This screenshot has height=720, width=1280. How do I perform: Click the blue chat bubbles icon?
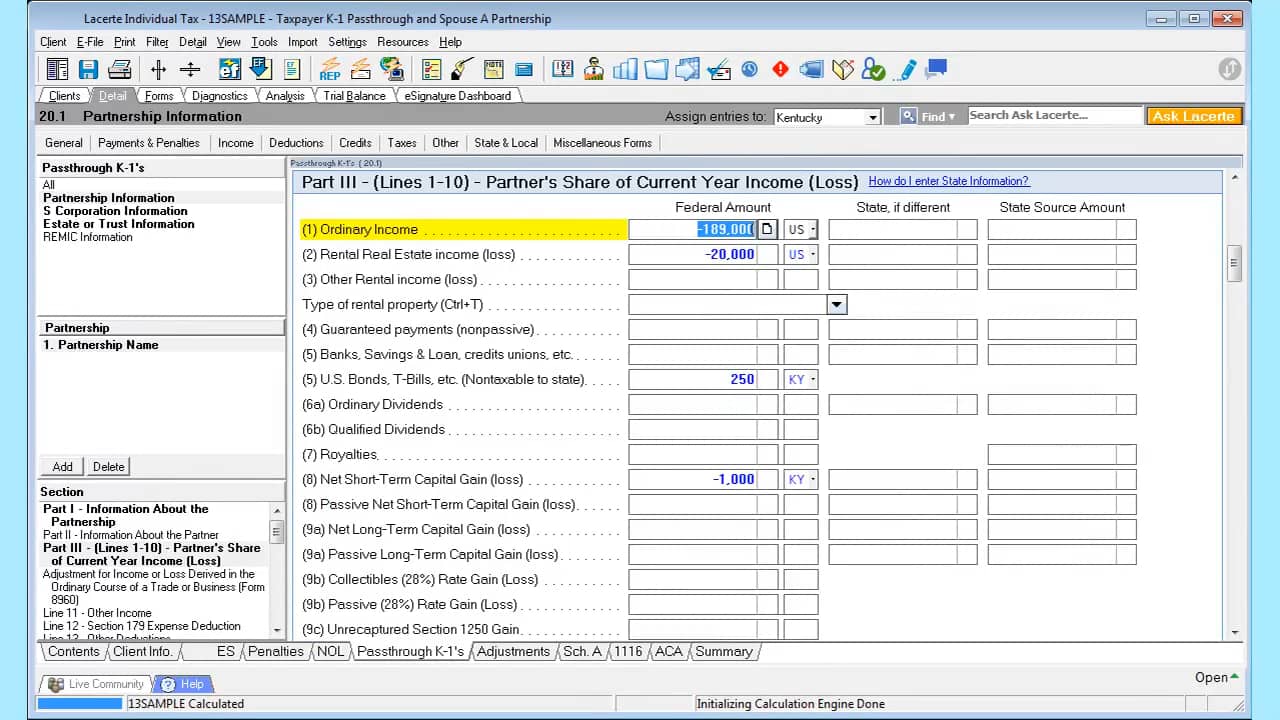click(x=936, y=69)
